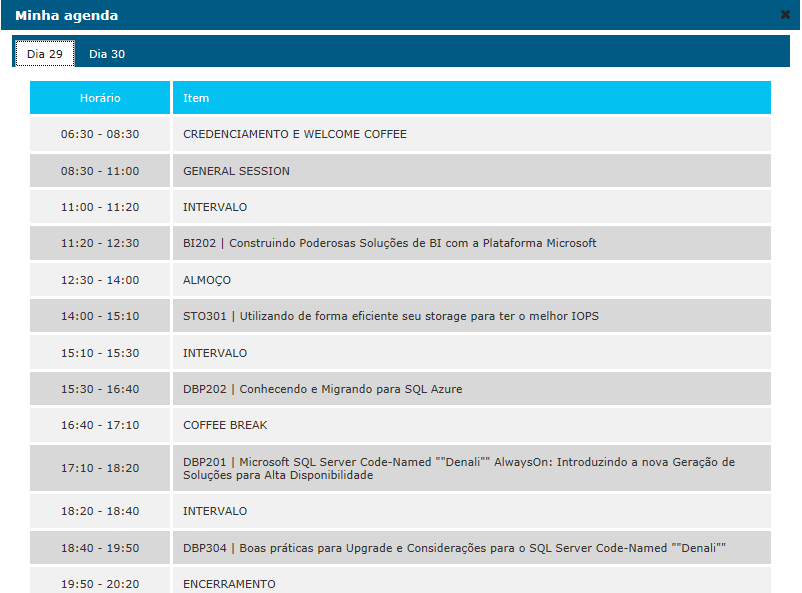This screenshot has width=802, height=593.
Task: Open the STO301 storage session item
Action: 391,316
